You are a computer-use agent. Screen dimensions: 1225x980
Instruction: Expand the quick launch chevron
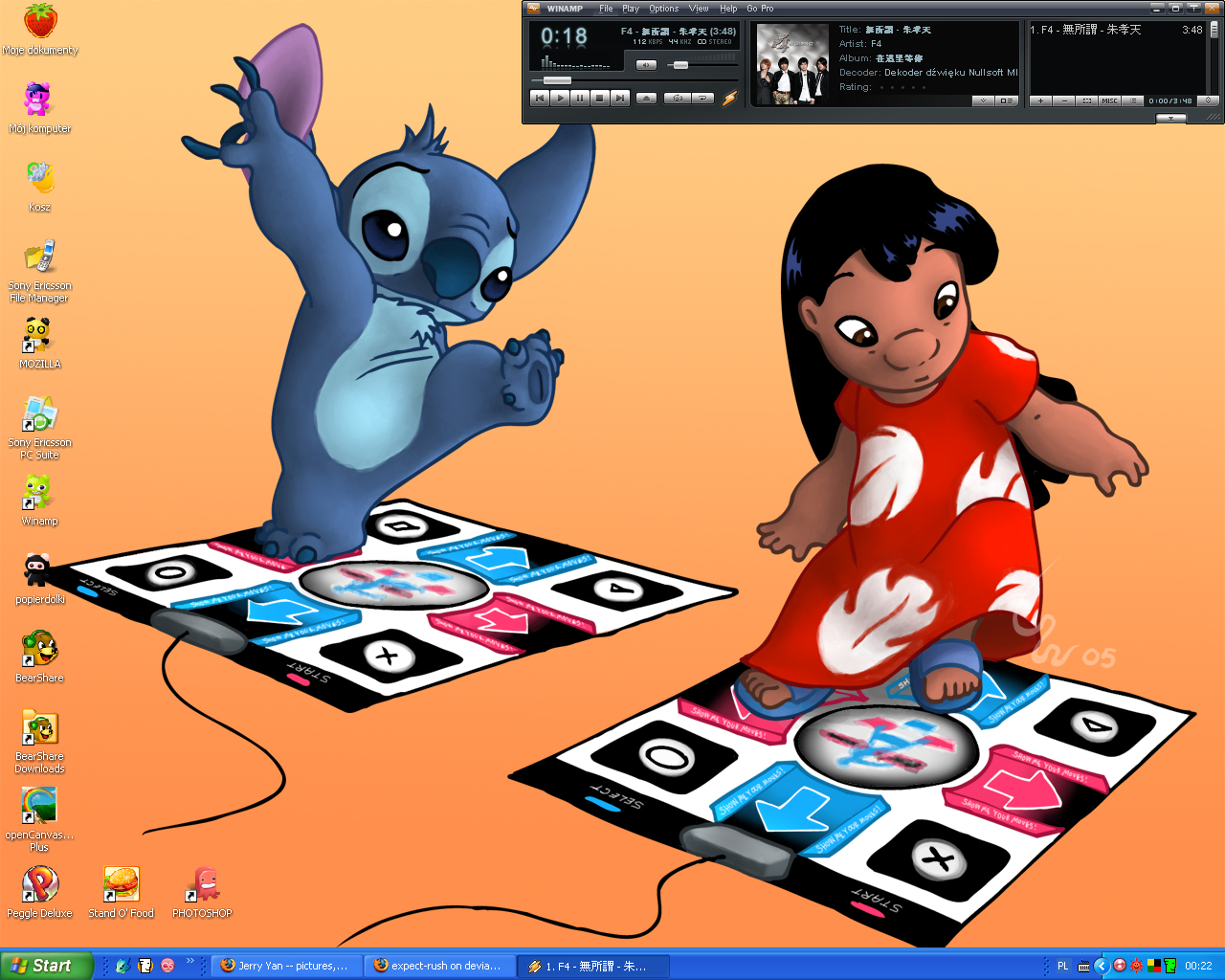pyautogui.click(x=189, y=962)
